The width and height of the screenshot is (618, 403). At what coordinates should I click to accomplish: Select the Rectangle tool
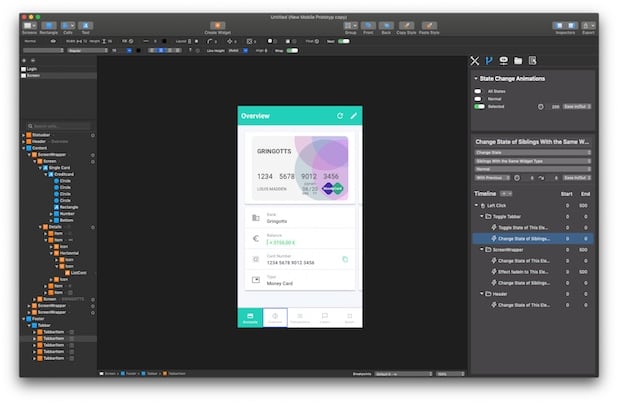[48, 26]
